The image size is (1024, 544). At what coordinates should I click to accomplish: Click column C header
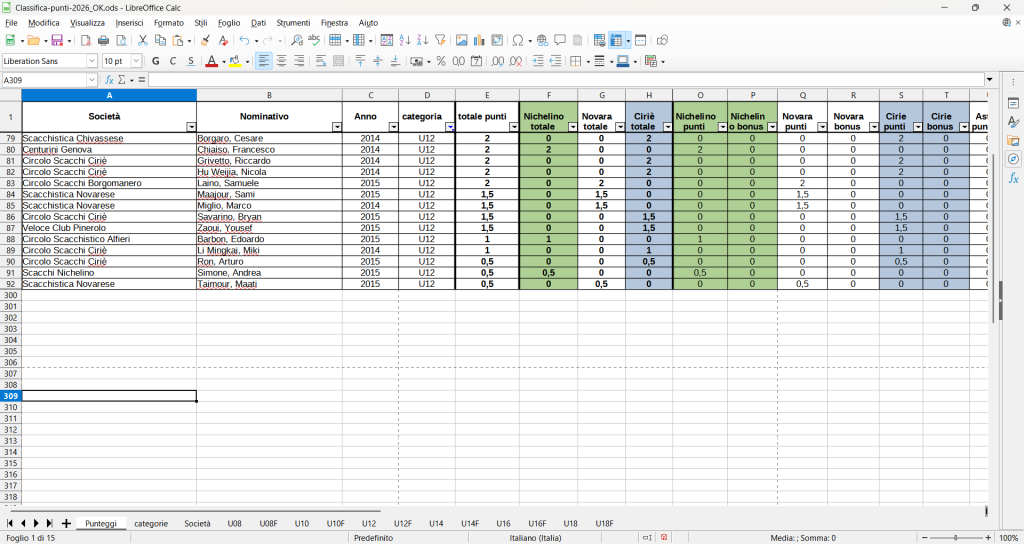pos(370,96)
